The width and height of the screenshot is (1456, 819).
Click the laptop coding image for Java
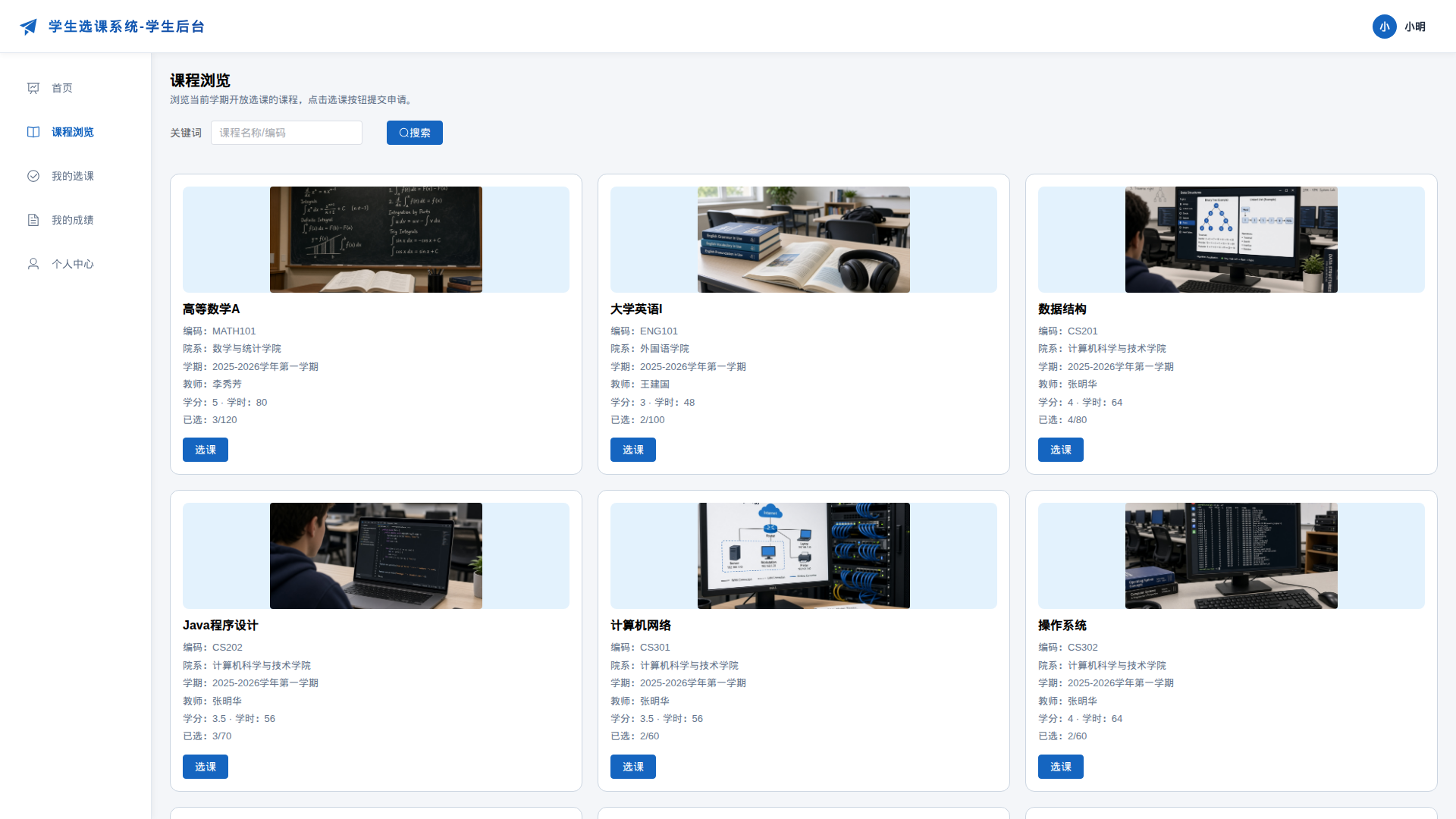tap(376, 556)
